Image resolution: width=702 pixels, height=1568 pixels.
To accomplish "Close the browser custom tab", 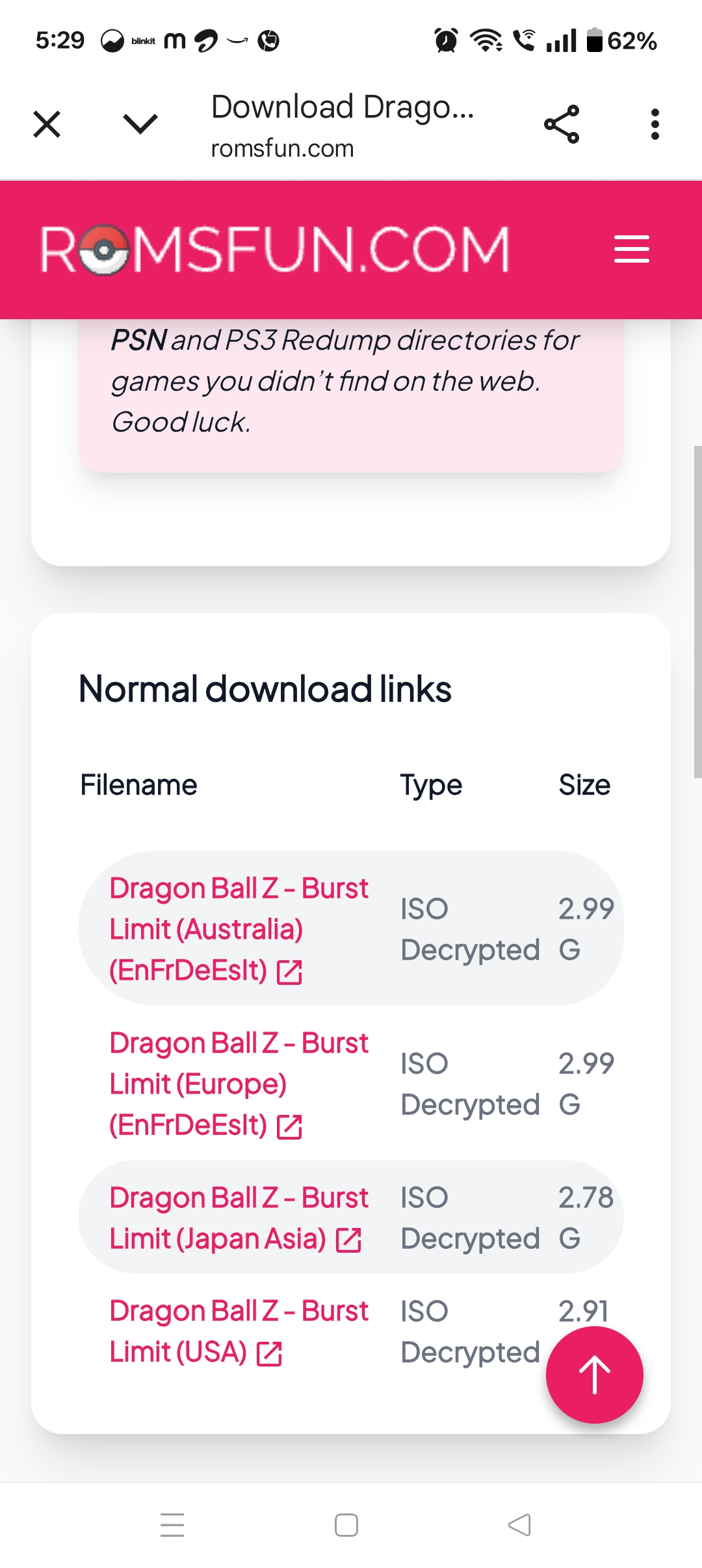I will point(47,124).
